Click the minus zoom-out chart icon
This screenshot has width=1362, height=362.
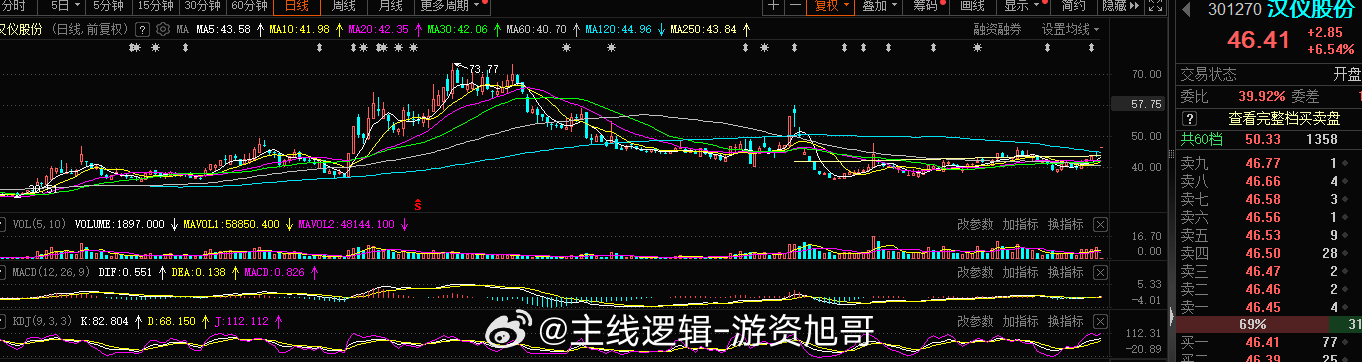click(795, 6)
